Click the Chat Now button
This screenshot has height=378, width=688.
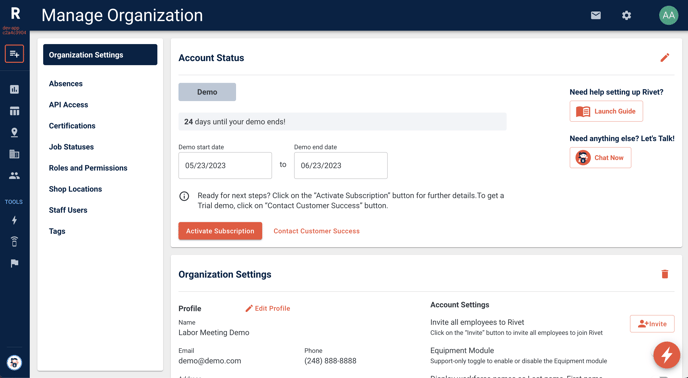point(600,158)
